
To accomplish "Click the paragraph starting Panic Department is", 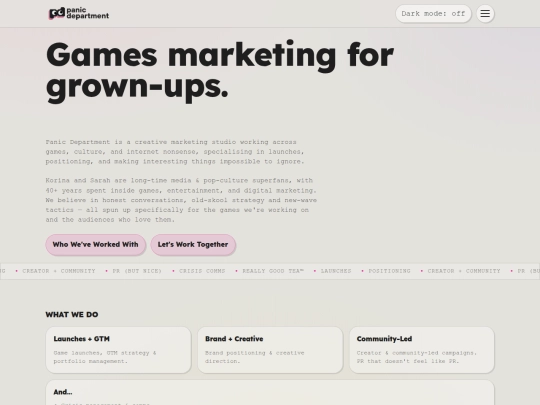I will tap(175, 152).
